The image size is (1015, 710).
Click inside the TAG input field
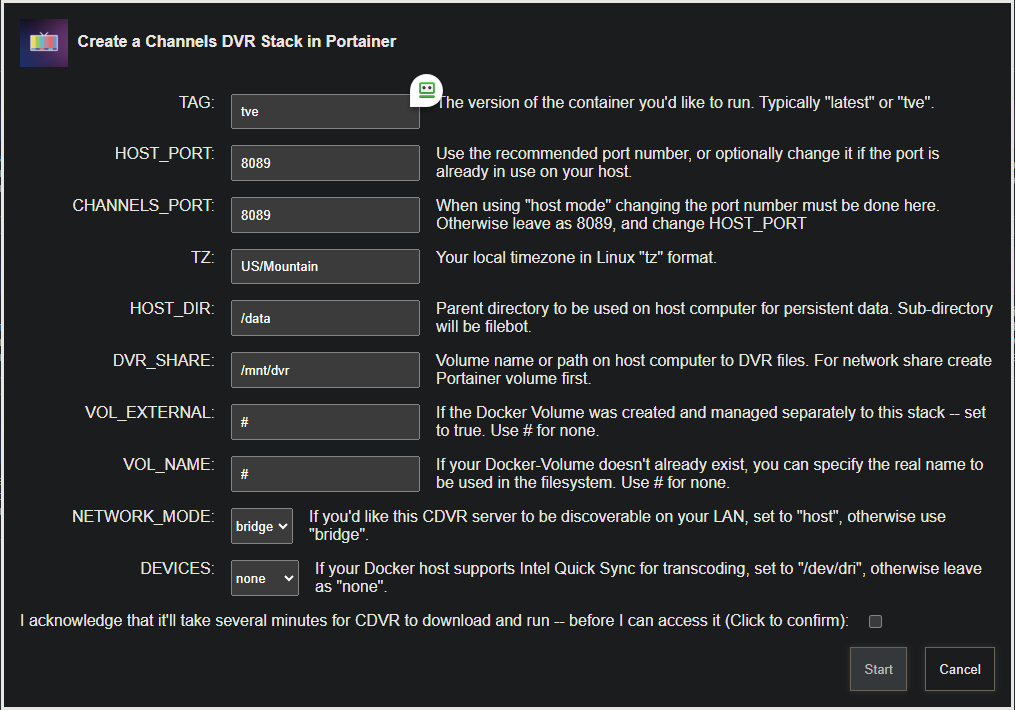tap(324, 111)
